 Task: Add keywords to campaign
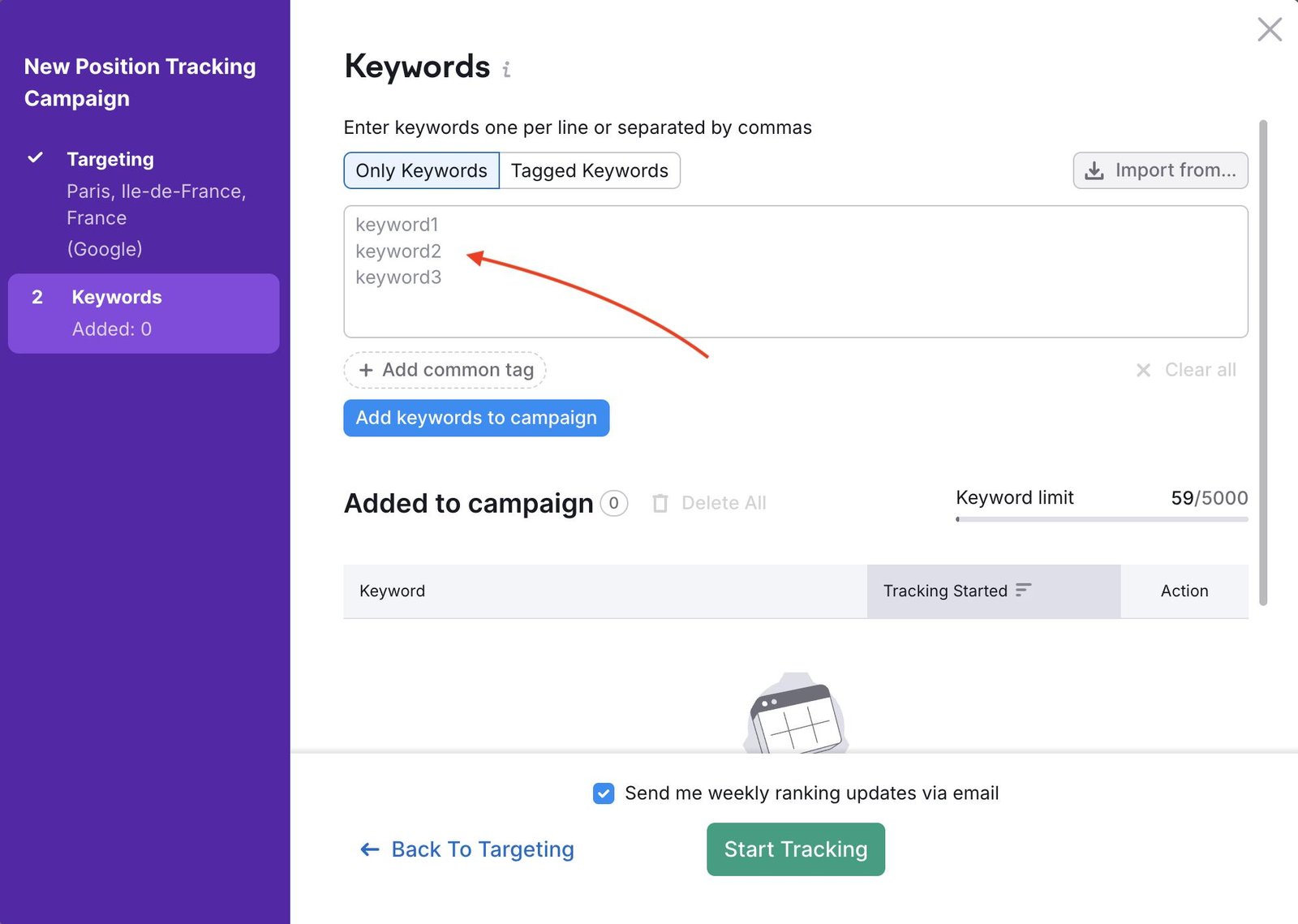click(x=476, y=418)
